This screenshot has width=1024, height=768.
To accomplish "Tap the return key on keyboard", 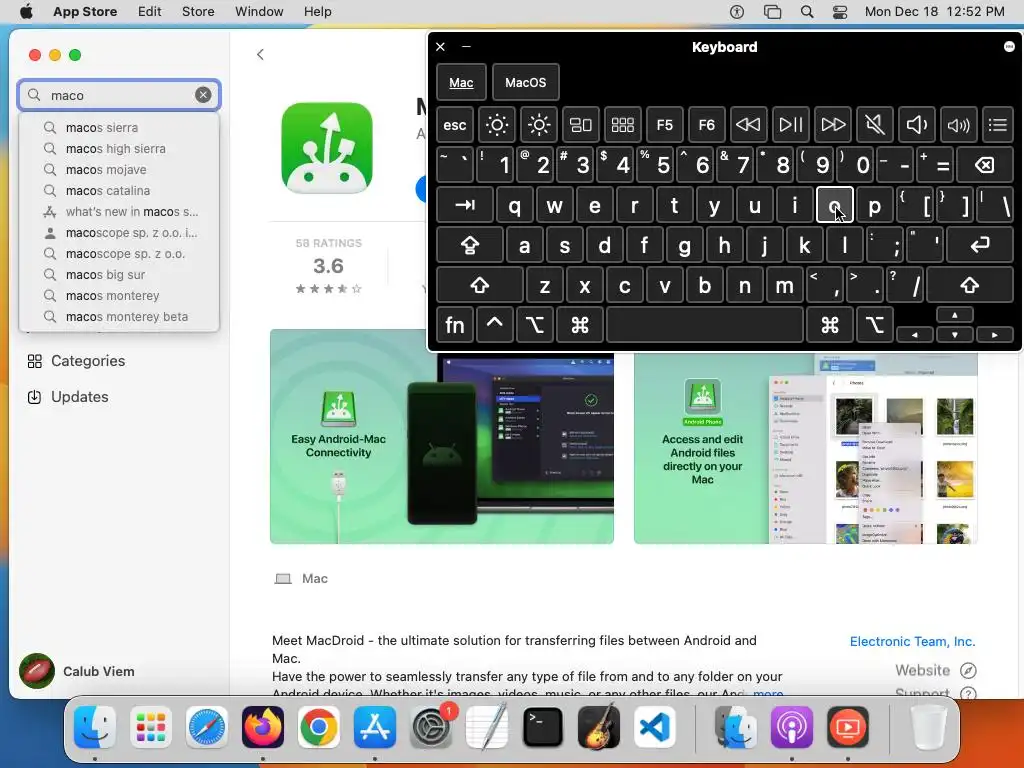I will tap(980, 246).
